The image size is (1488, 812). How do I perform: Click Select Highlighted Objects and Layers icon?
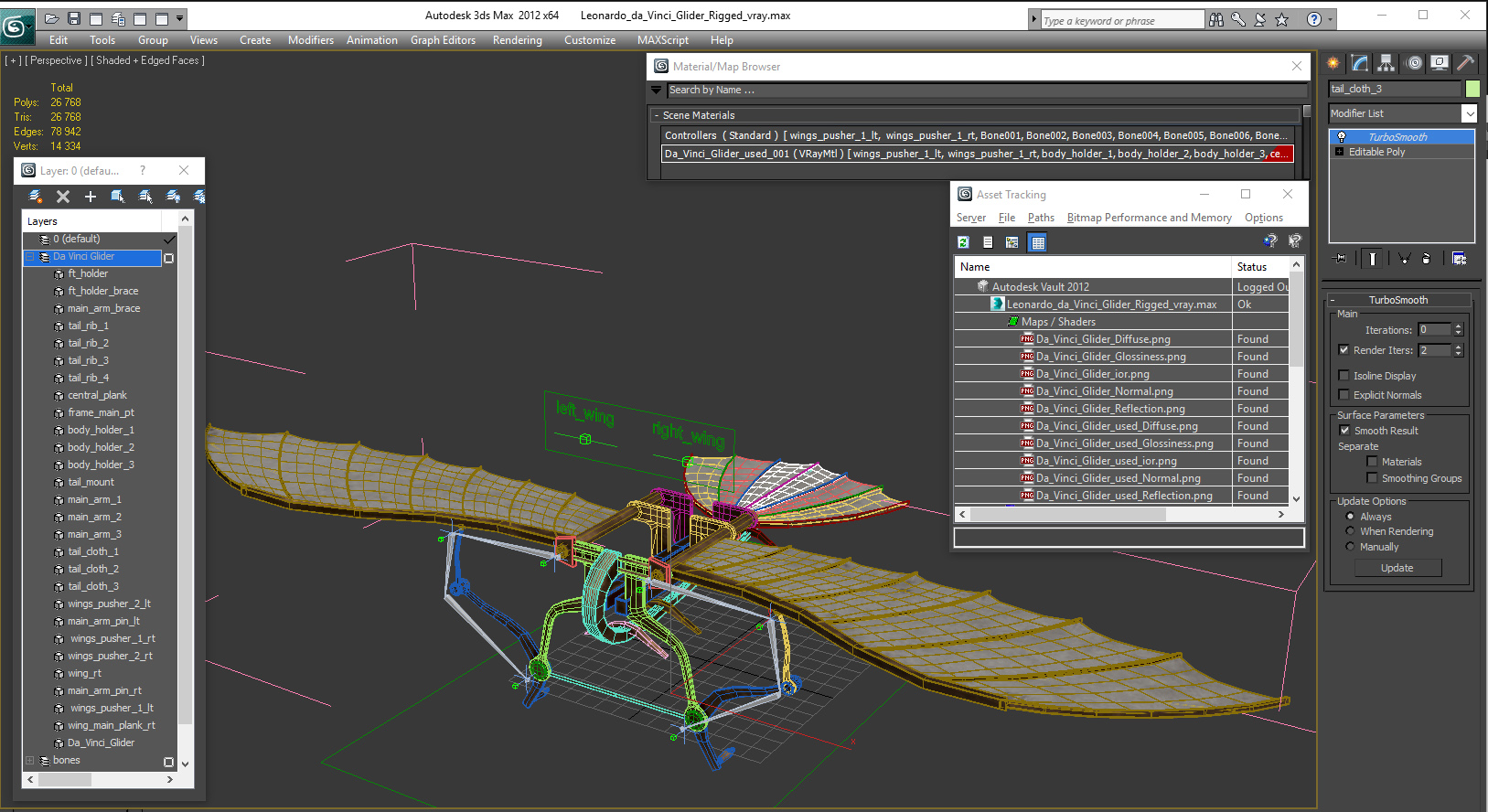[x=118, y=196]
